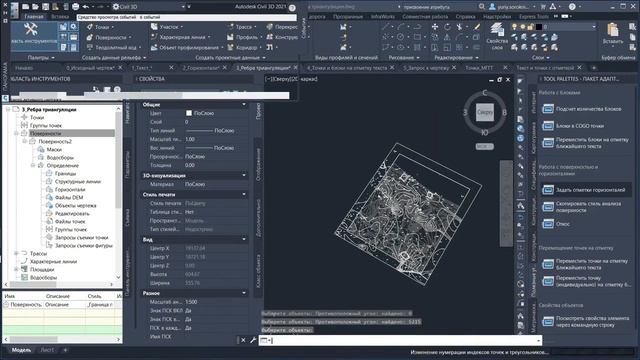640x360 pixels.
Task: Select the Rotate tool in Редактирование
Action: click(x=447, y=27)
